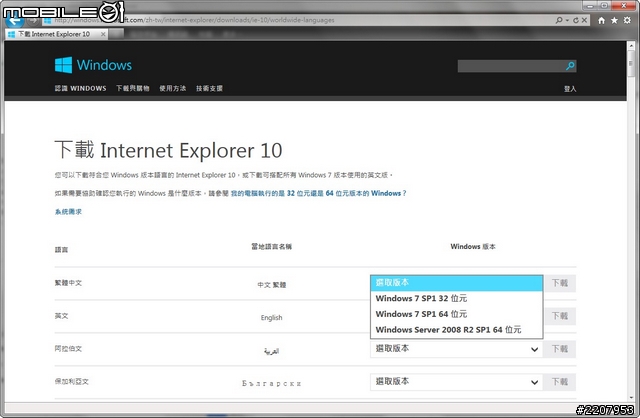Click 下載 button for 阿拉伯文 row
Screen dimensions: 640x418
[x=560, y=349]
